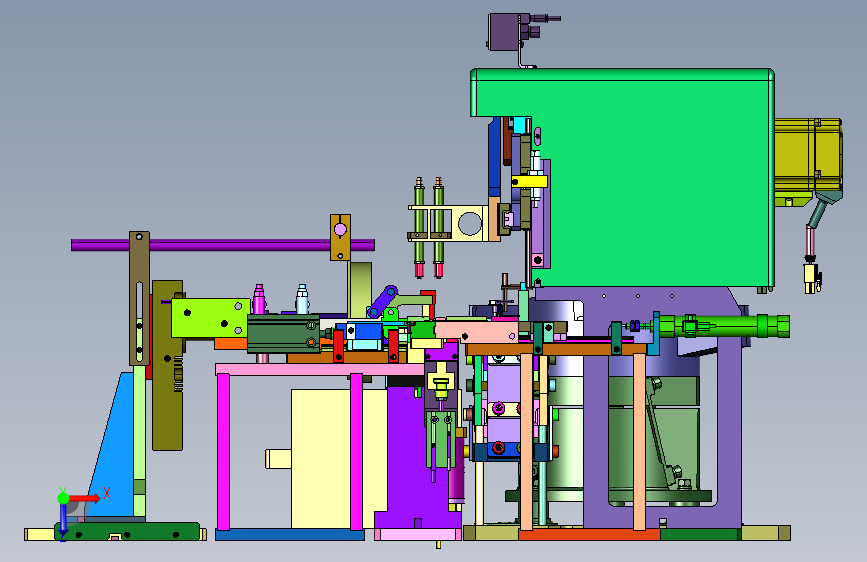Select the long purple horizontal rod
Viewport: 867px width, 562px height.
click(x=223, y=245)
